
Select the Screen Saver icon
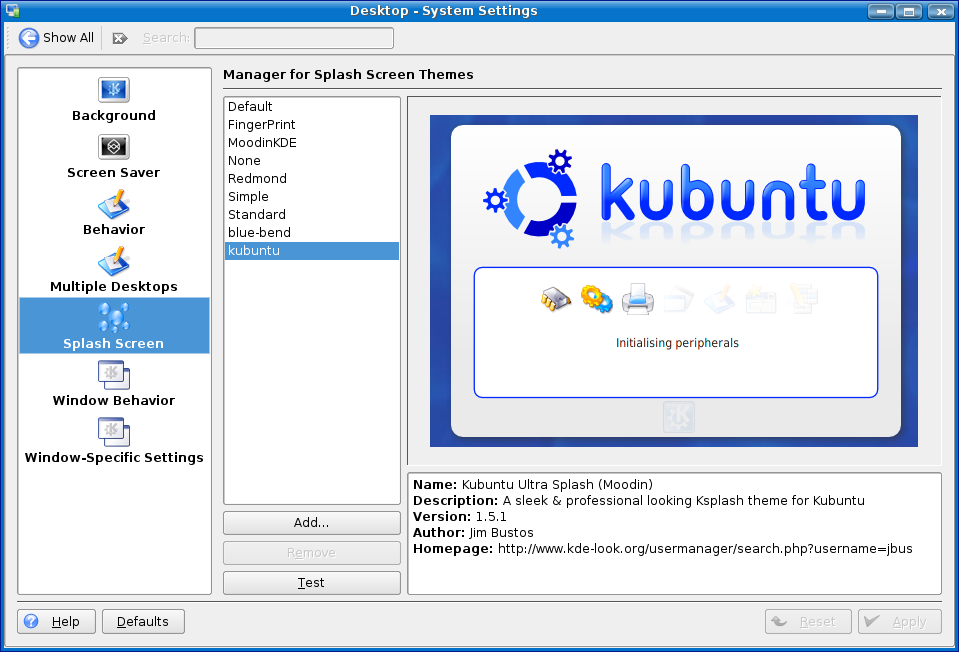(x=114, y=147)
